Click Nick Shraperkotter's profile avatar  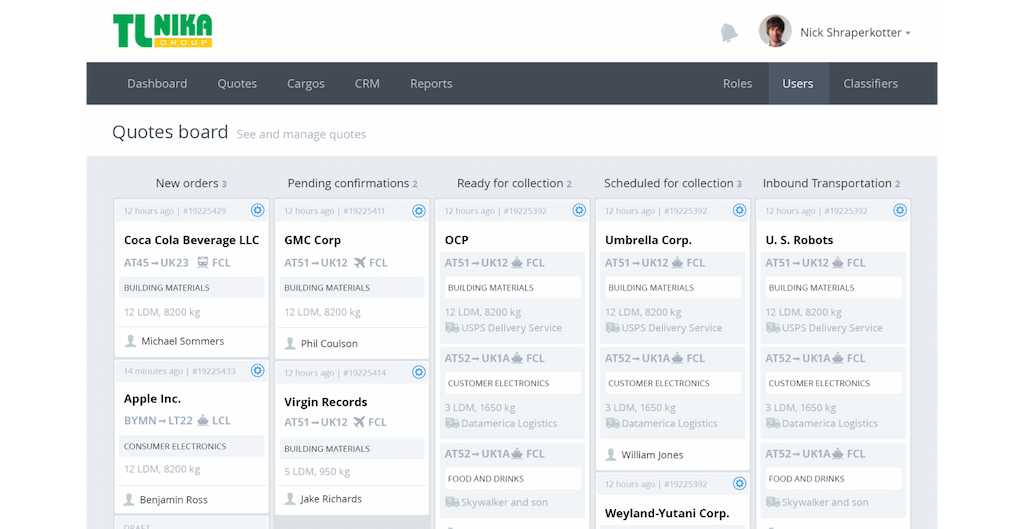tap(775, 31)
